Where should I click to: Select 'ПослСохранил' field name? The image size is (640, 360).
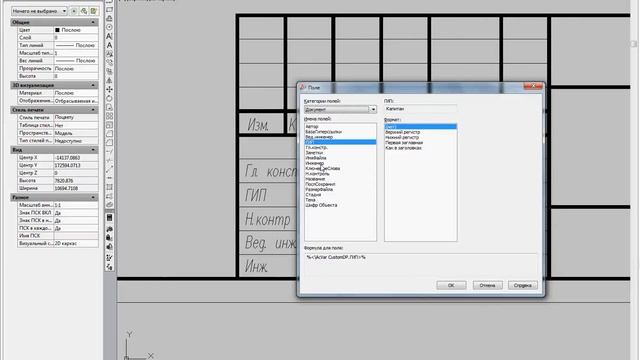pyautogui.click(x=320, y=184)
